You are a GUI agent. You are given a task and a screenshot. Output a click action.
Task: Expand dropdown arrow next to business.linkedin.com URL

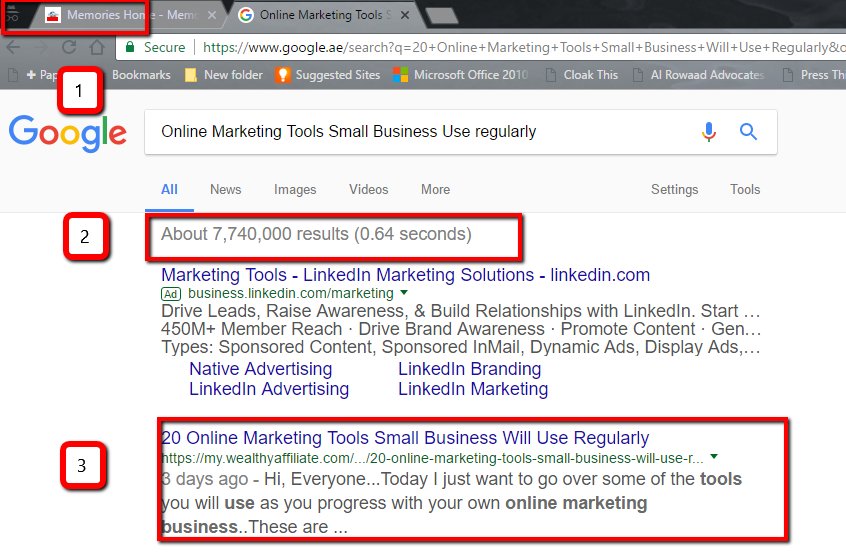[x=404, y=292]
